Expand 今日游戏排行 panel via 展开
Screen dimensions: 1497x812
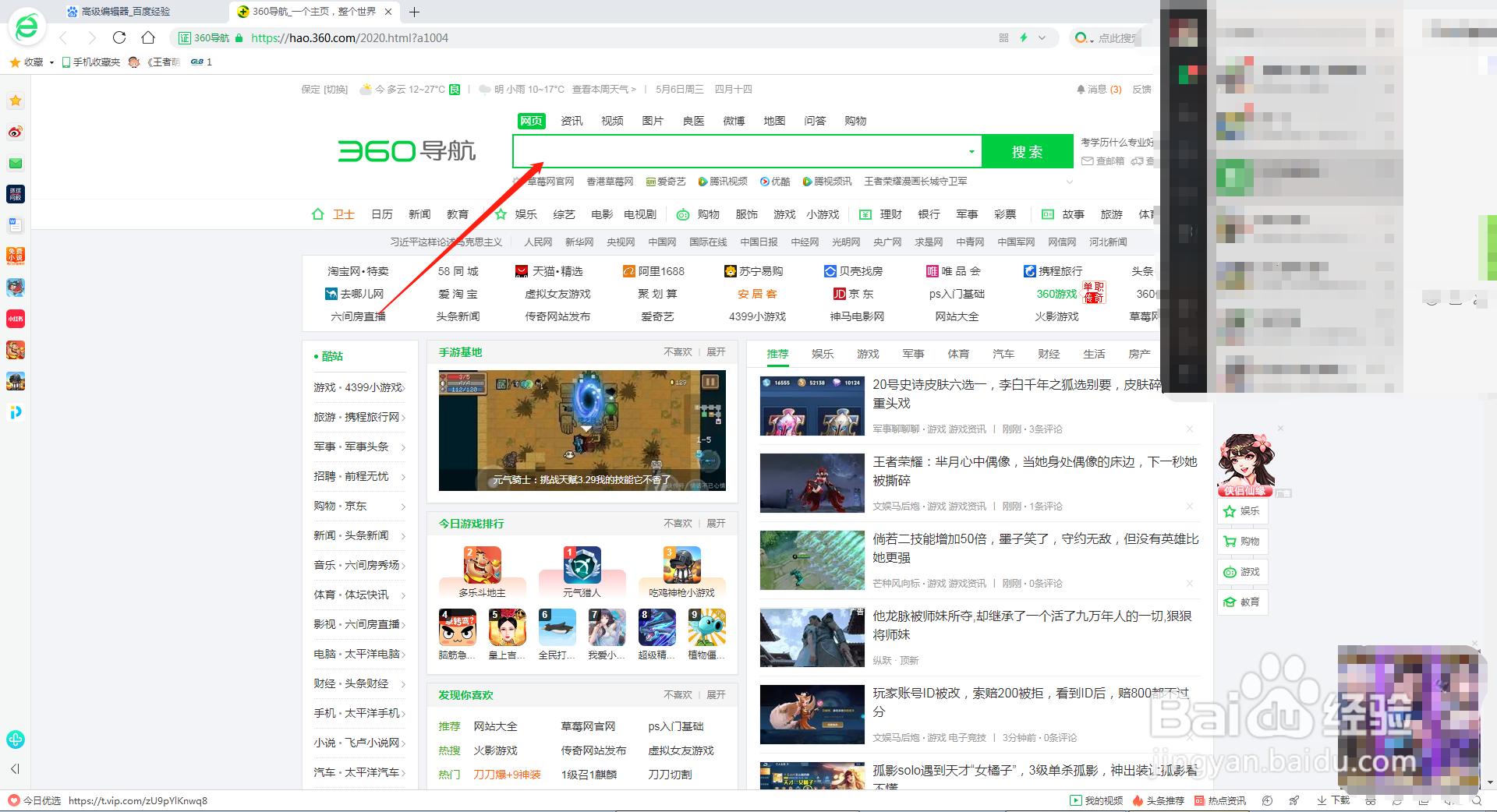716,523
